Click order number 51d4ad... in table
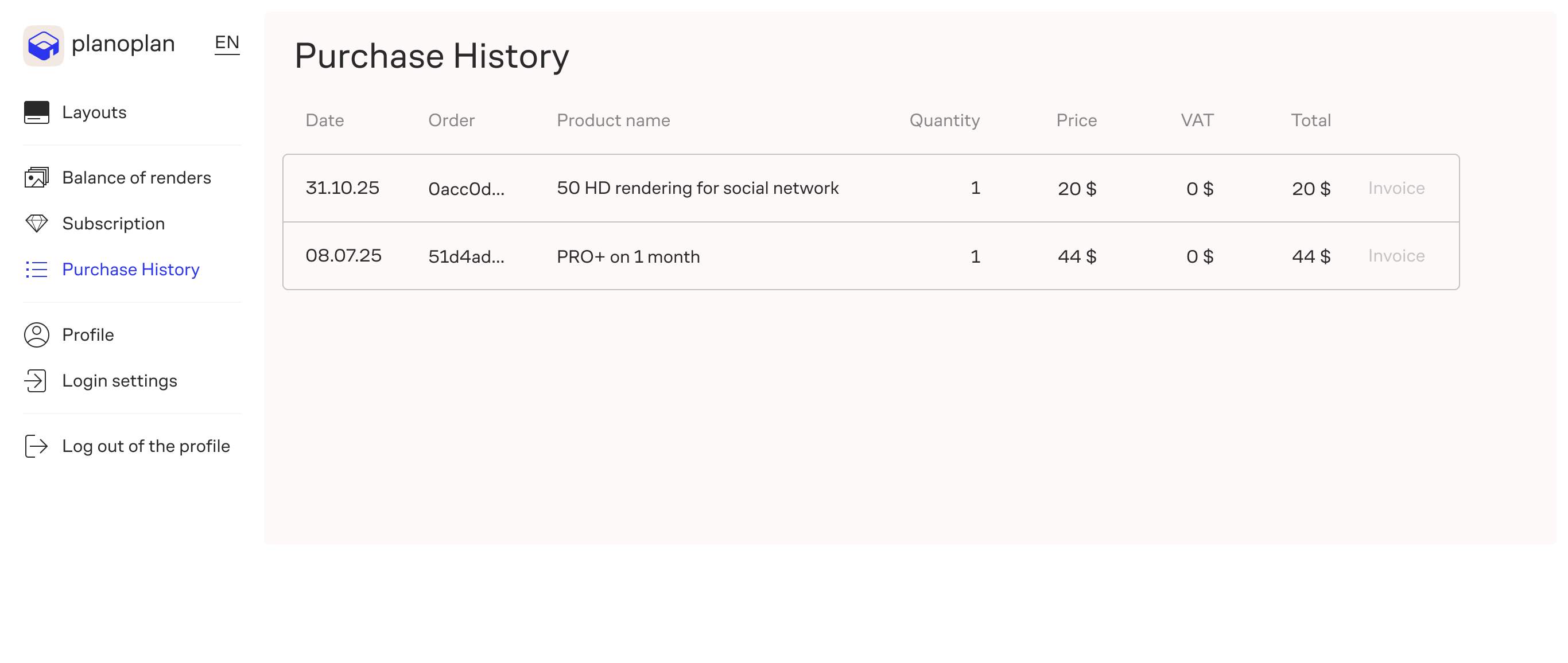The width and height of the screenshot is (1568, 663). click(466, 256)
